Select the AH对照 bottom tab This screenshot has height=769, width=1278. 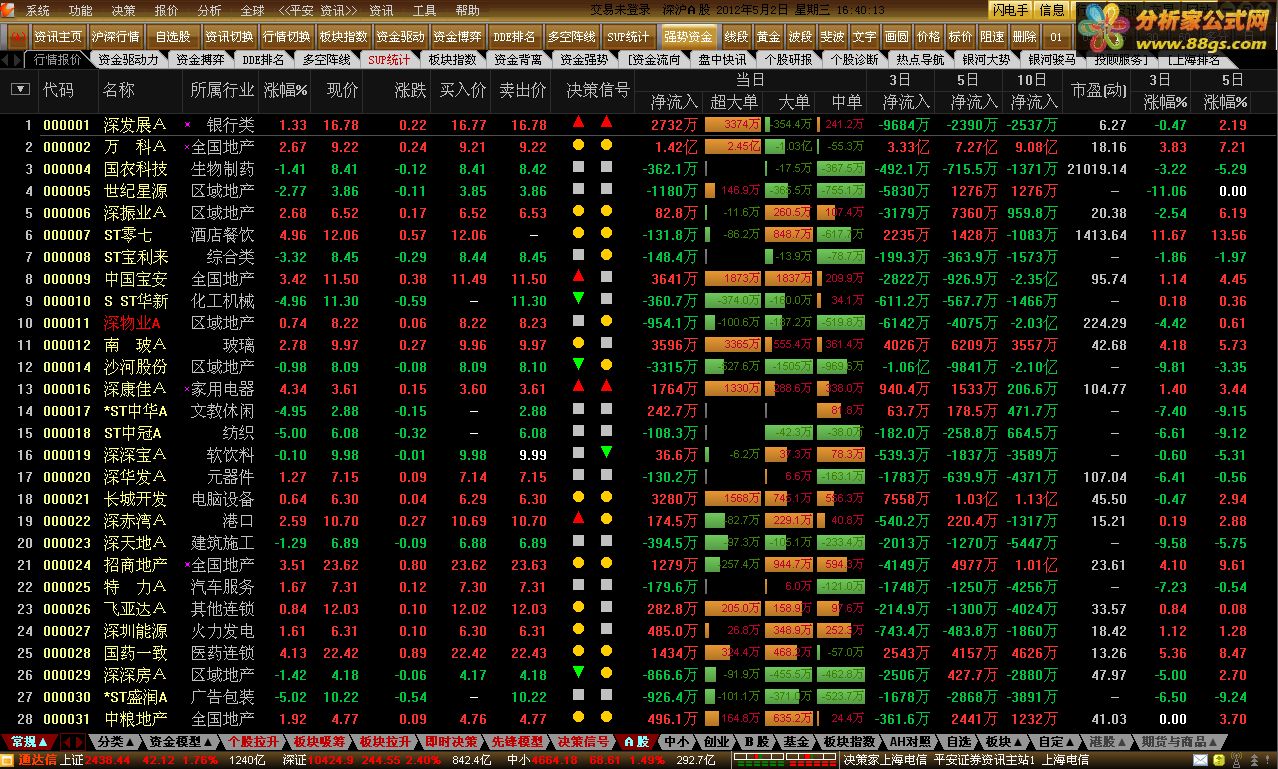(x=912, y=742)
